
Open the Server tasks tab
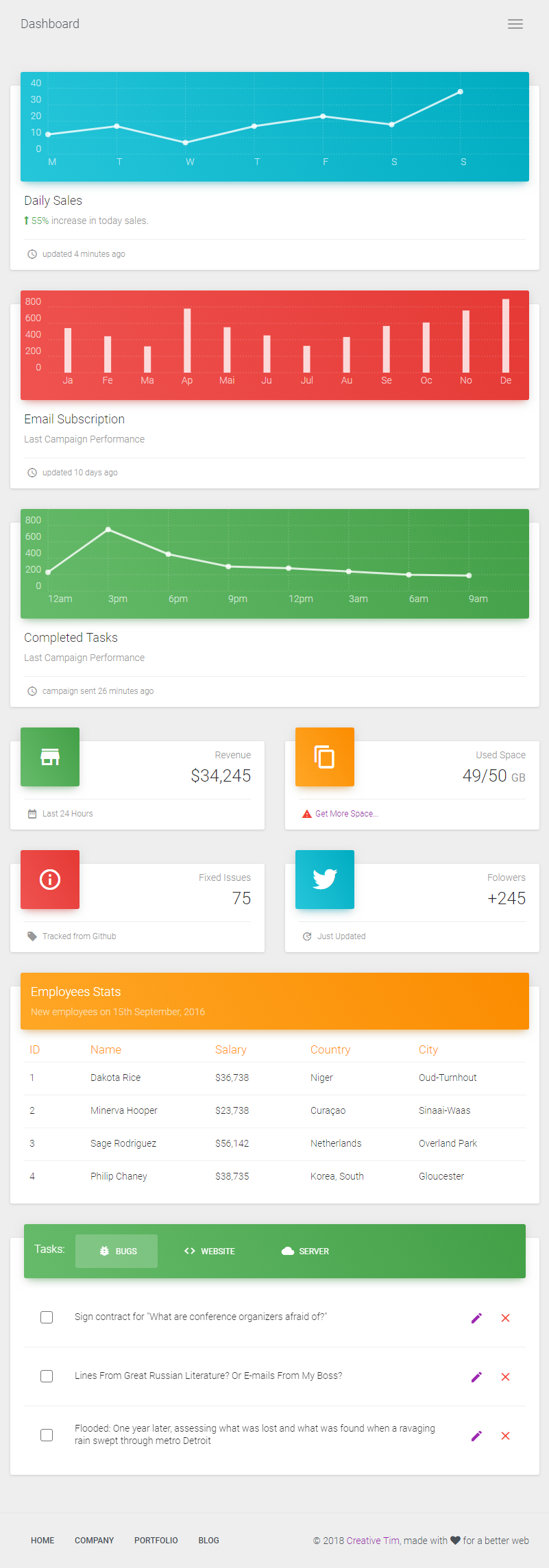tap(306, 1251)
